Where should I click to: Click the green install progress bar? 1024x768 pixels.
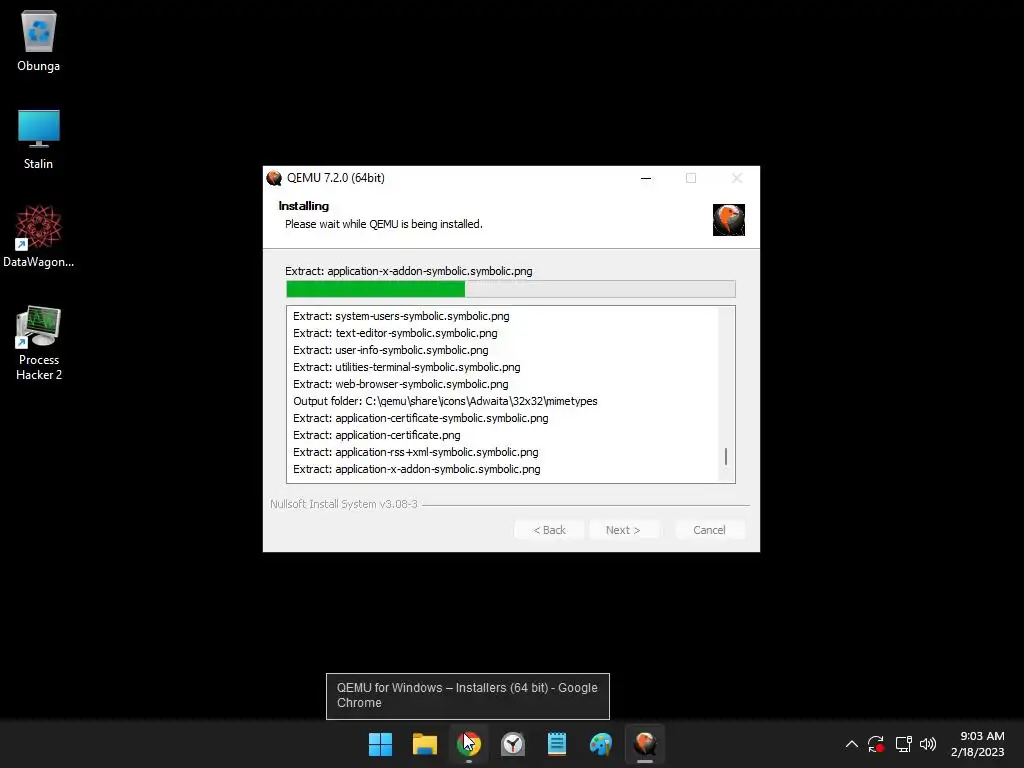tap(511, 289)
